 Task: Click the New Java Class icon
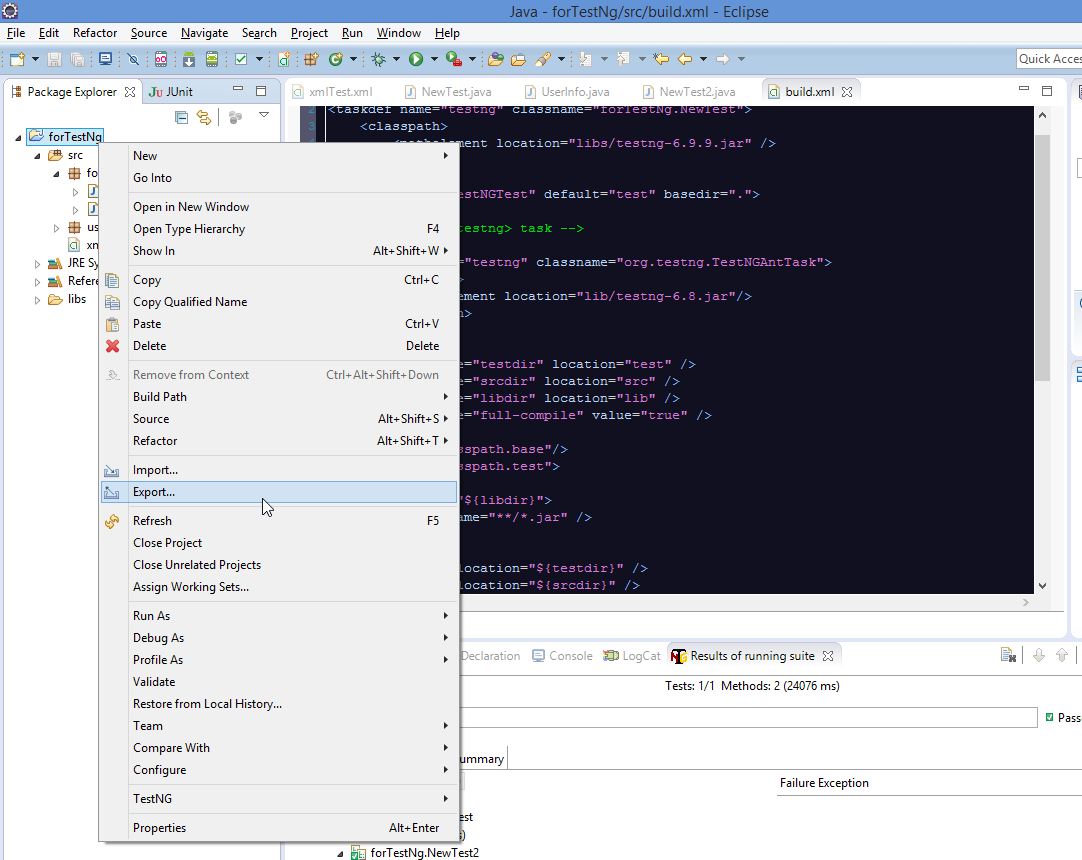pos(336,59)
